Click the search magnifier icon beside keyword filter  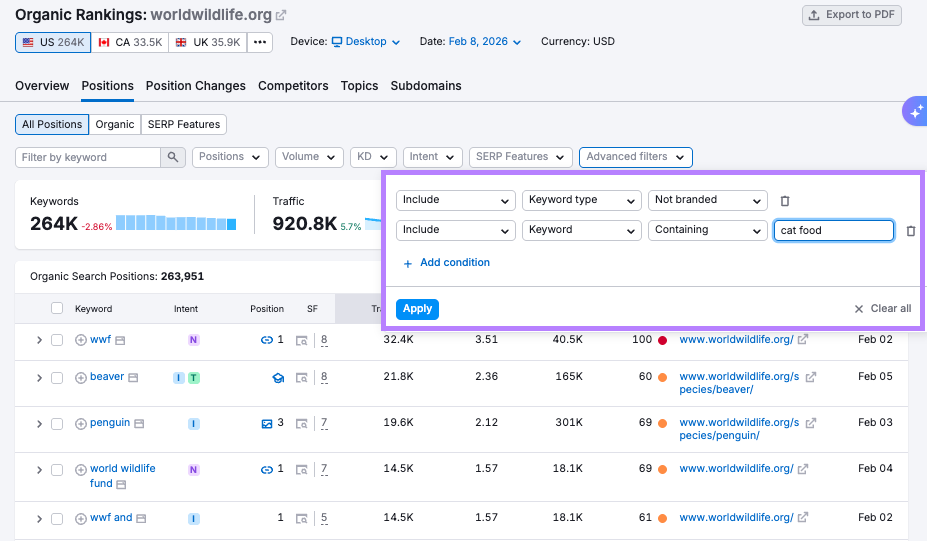coord(173,157)
